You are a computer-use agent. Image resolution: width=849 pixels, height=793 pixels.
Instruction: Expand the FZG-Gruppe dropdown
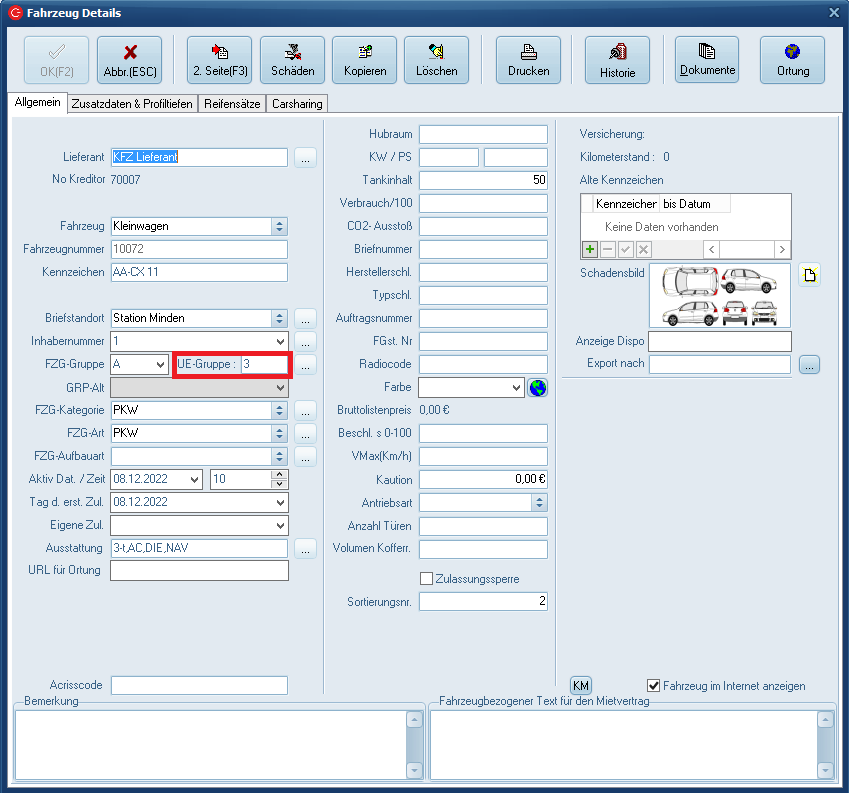pos(160,365)
